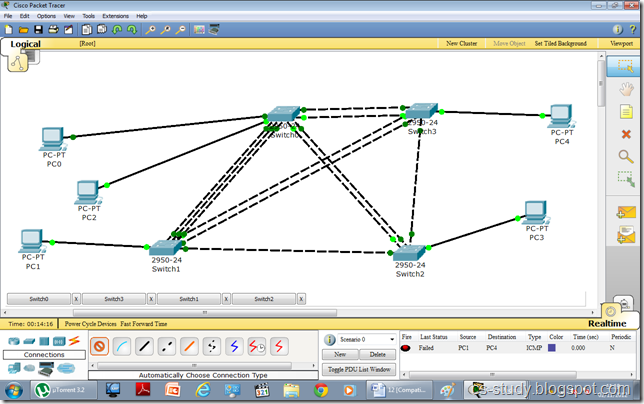Select the PC4 device on canvas
The width and height of the screenshot is (644, 404).
(x=561, y=116)
